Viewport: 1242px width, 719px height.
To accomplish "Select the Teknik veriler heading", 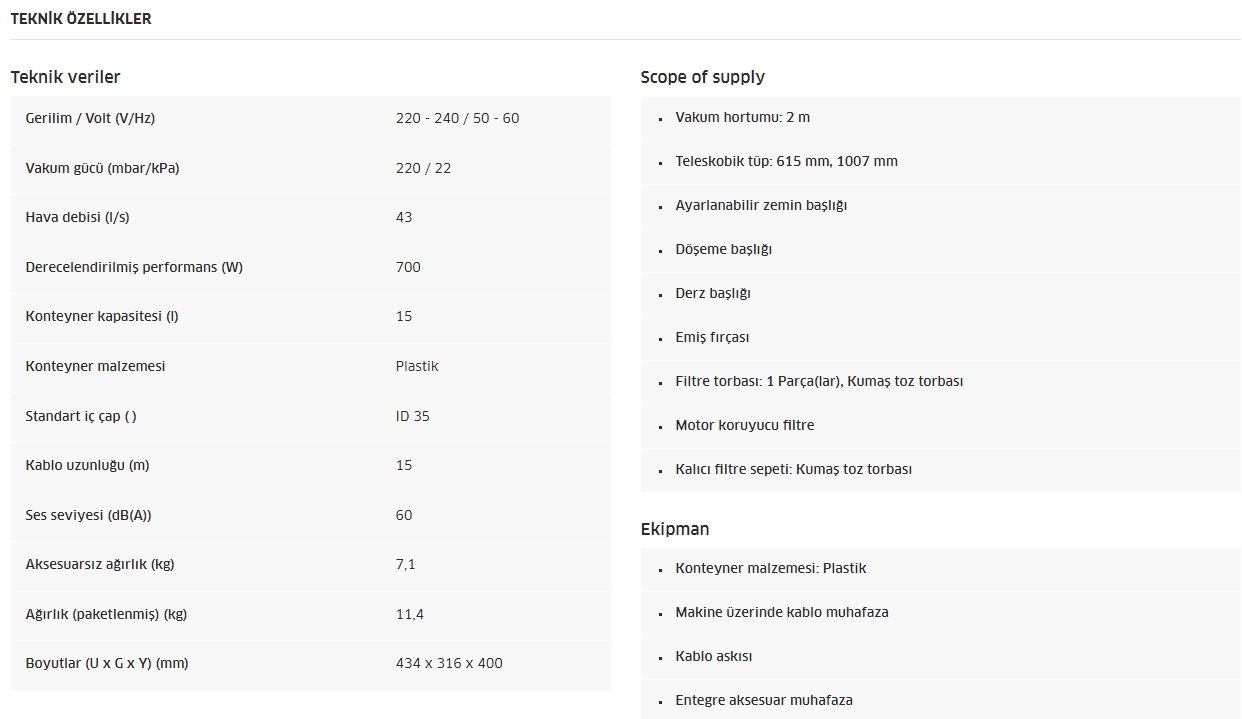I will click(65, 77).
